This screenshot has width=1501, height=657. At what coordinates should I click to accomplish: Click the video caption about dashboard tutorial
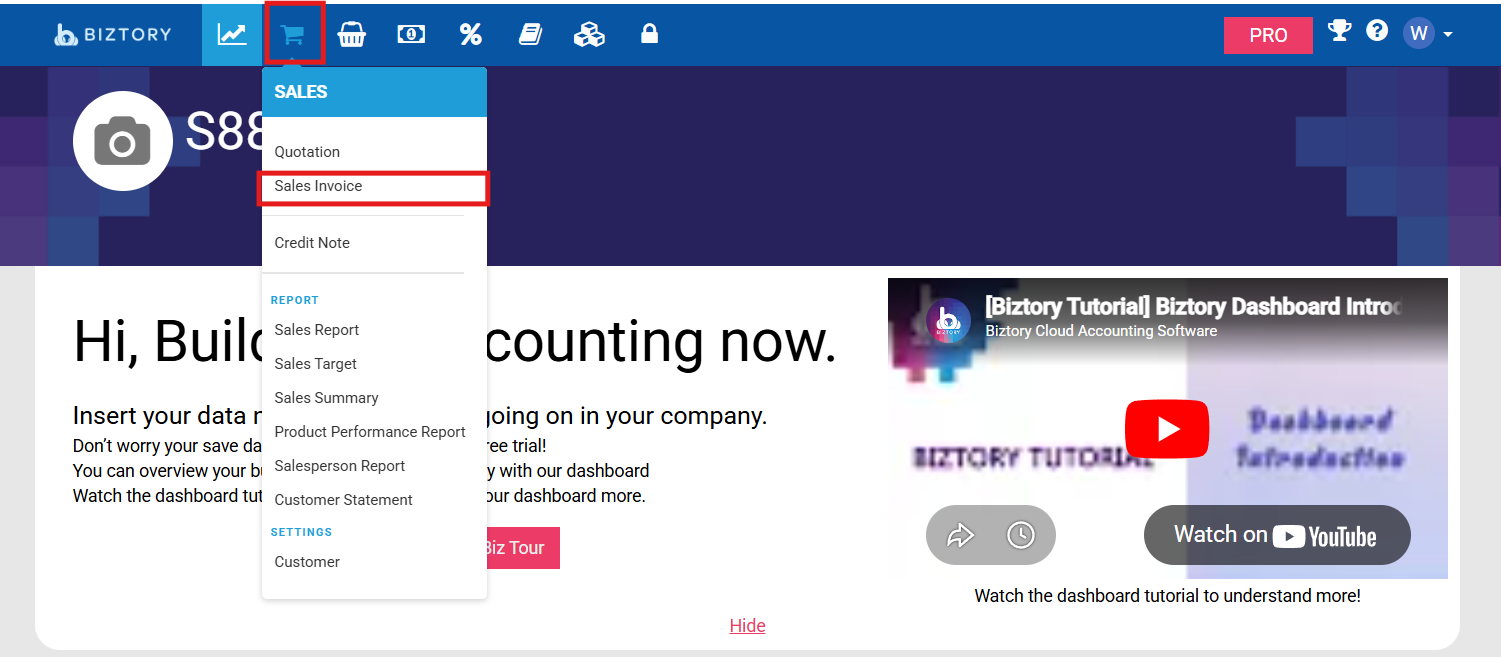tap(1167, 596)
